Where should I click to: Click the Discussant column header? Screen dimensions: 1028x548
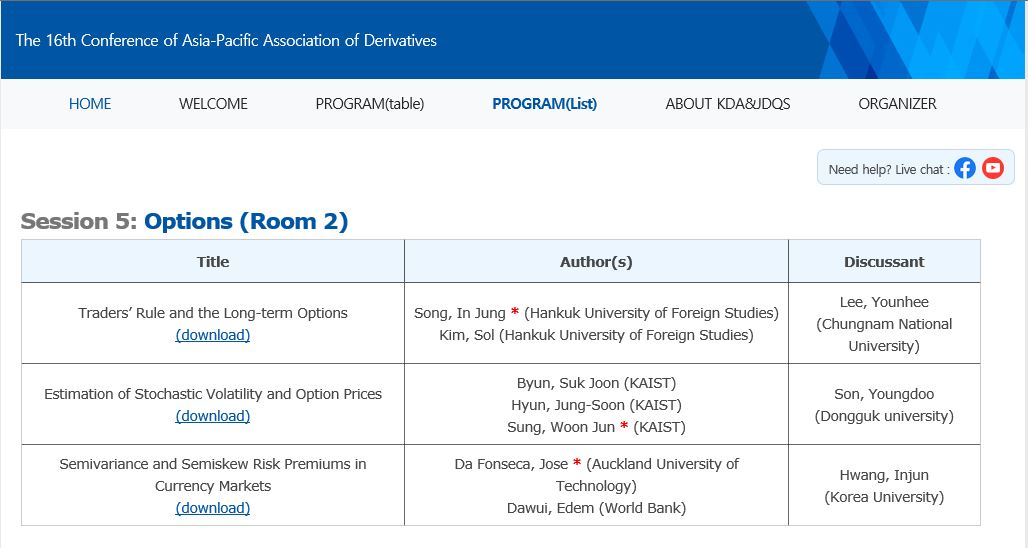tap(884, 262)
